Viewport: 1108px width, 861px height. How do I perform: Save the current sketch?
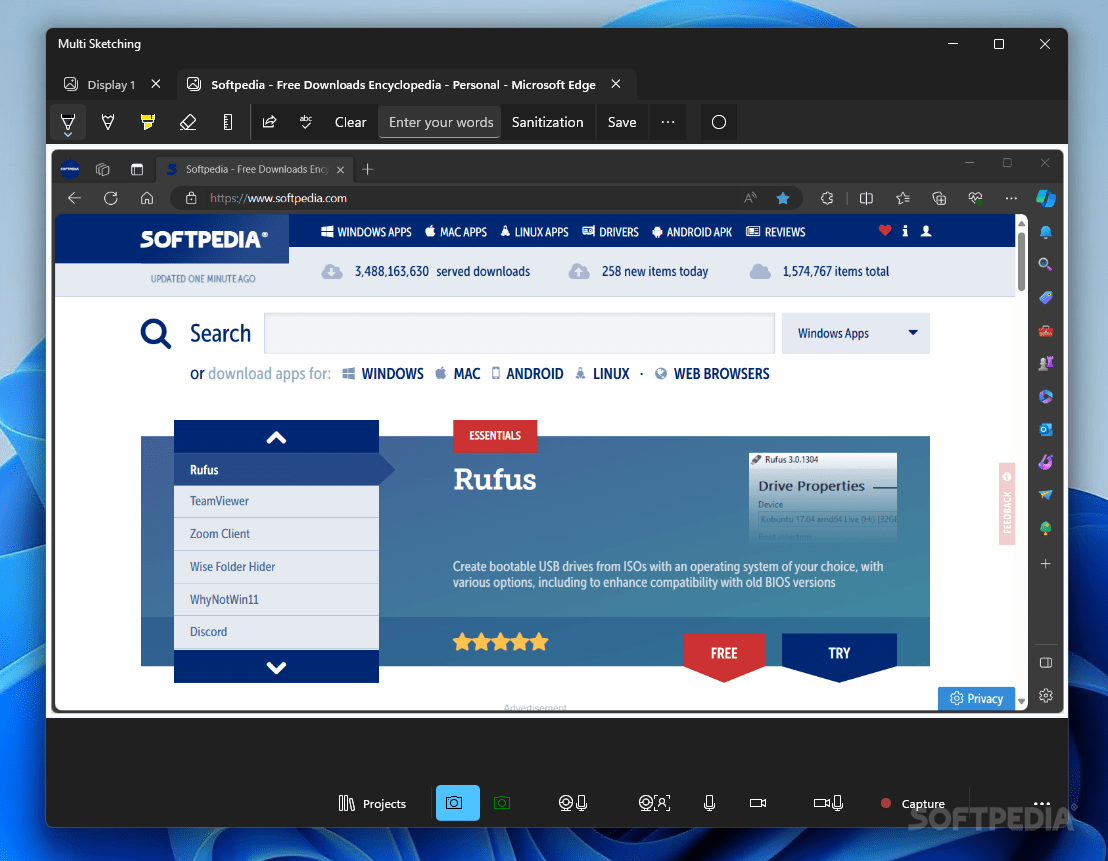622,122
